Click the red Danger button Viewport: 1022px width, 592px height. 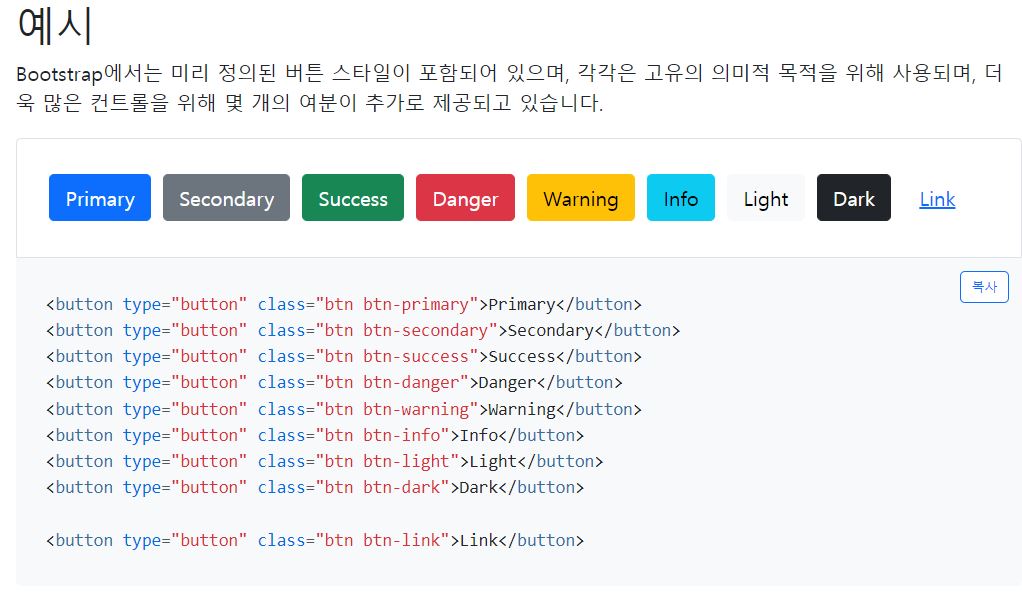tap(465, 198)
